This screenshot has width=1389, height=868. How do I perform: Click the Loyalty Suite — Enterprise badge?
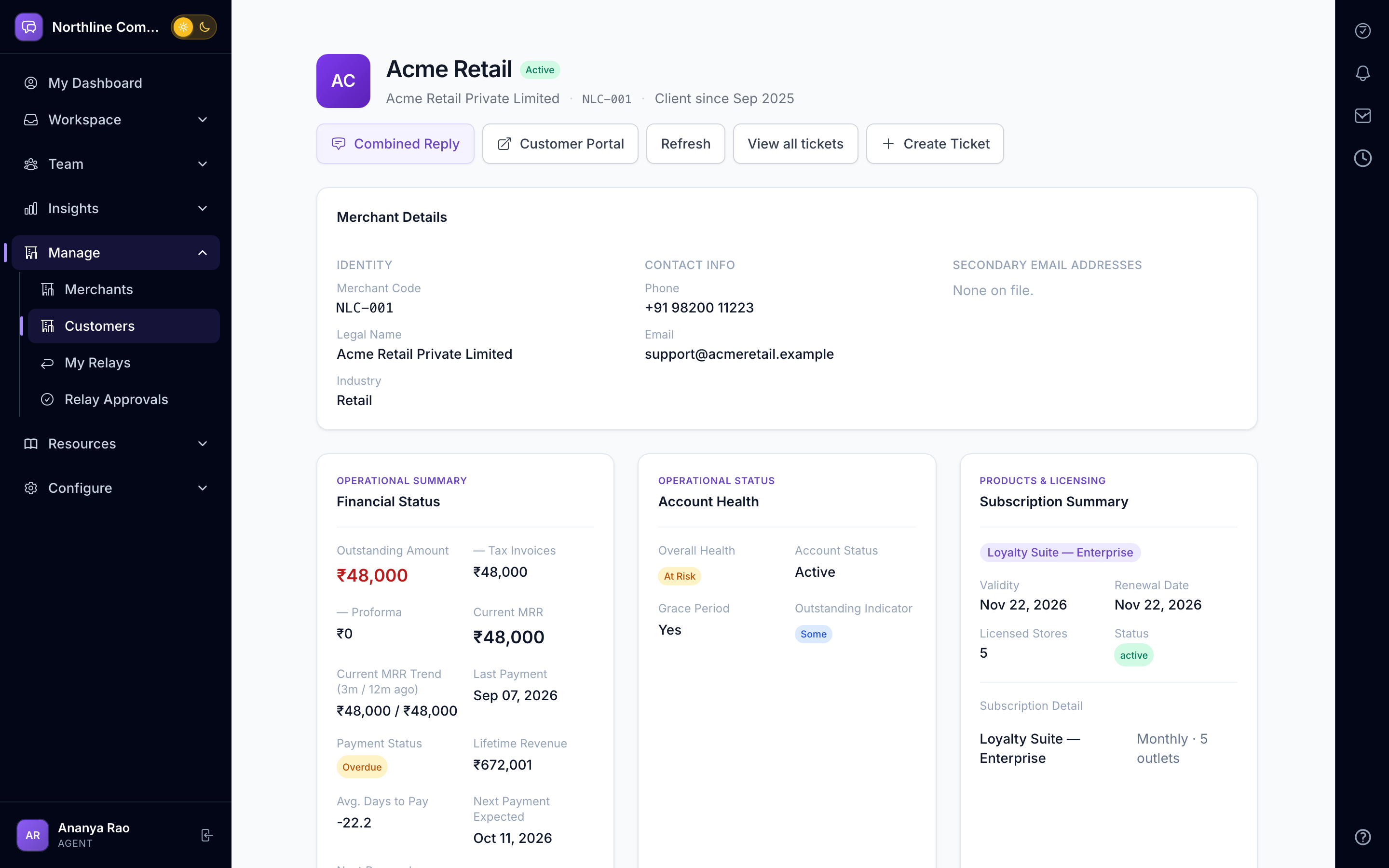[1060, 552]
